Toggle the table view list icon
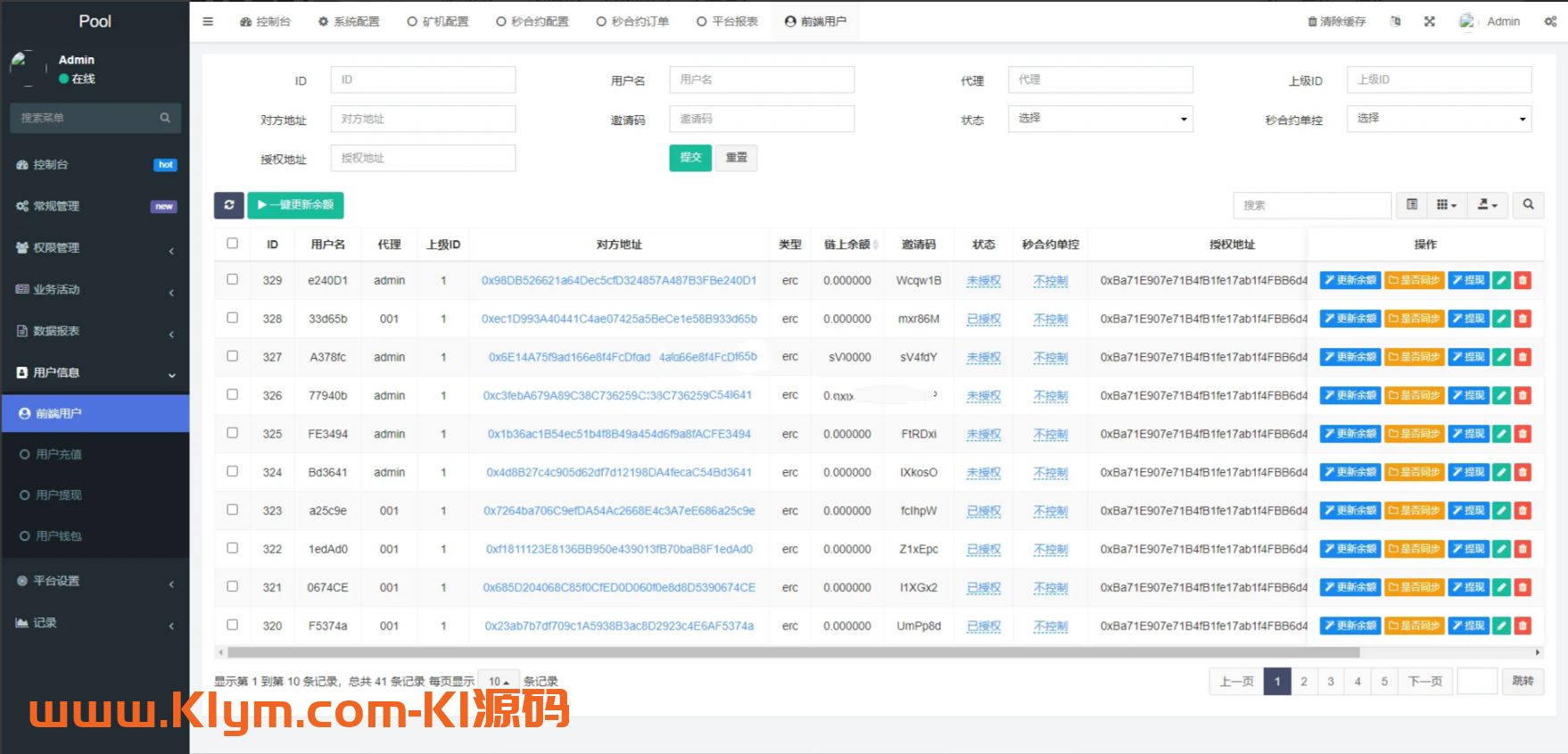 (x=1412, y=205)
